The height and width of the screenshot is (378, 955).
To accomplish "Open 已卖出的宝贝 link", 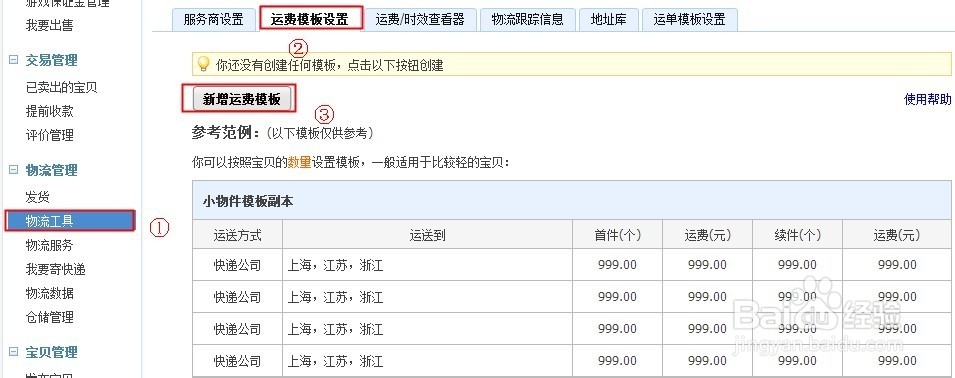I will pyautogui.click(x=62, y=88).
